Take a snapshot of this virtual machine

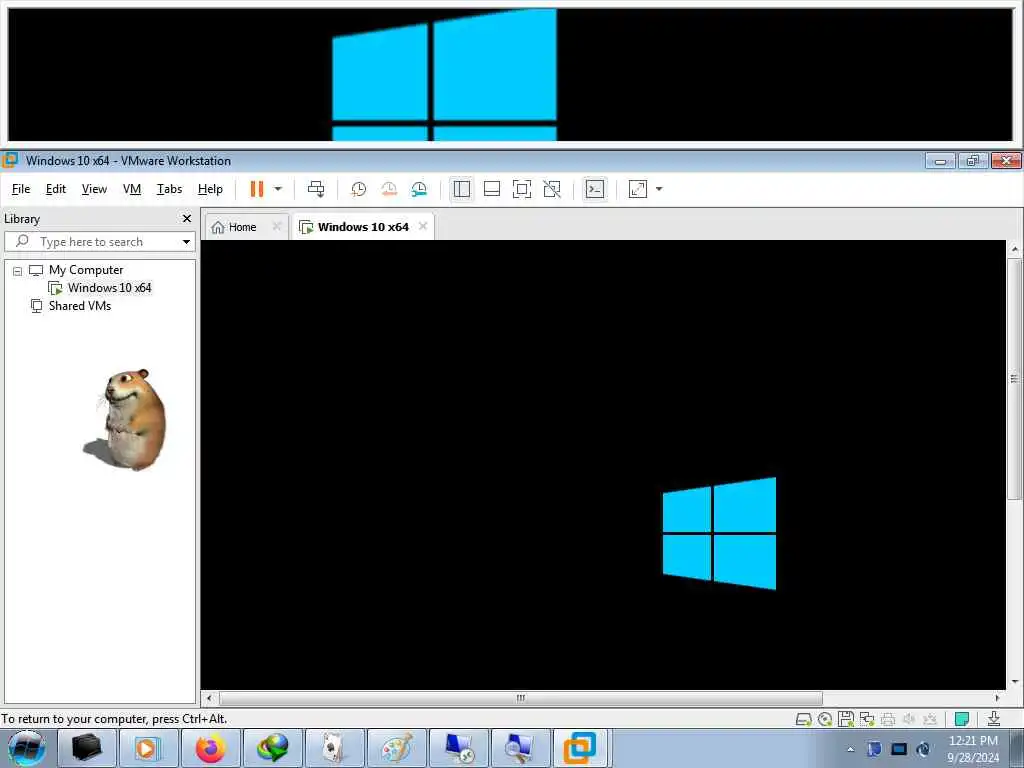[359, 189]
